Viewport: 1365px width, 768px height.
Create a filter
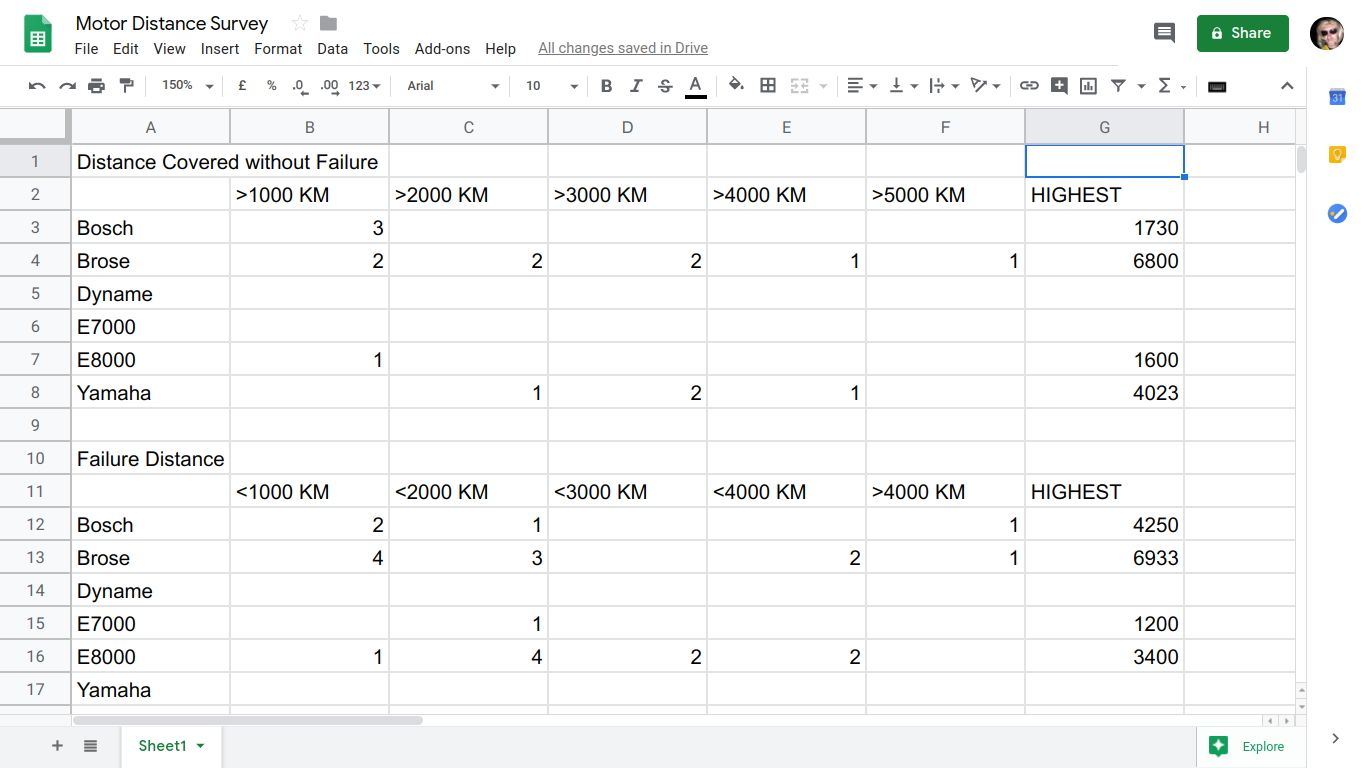click(x=1118, y=86)
